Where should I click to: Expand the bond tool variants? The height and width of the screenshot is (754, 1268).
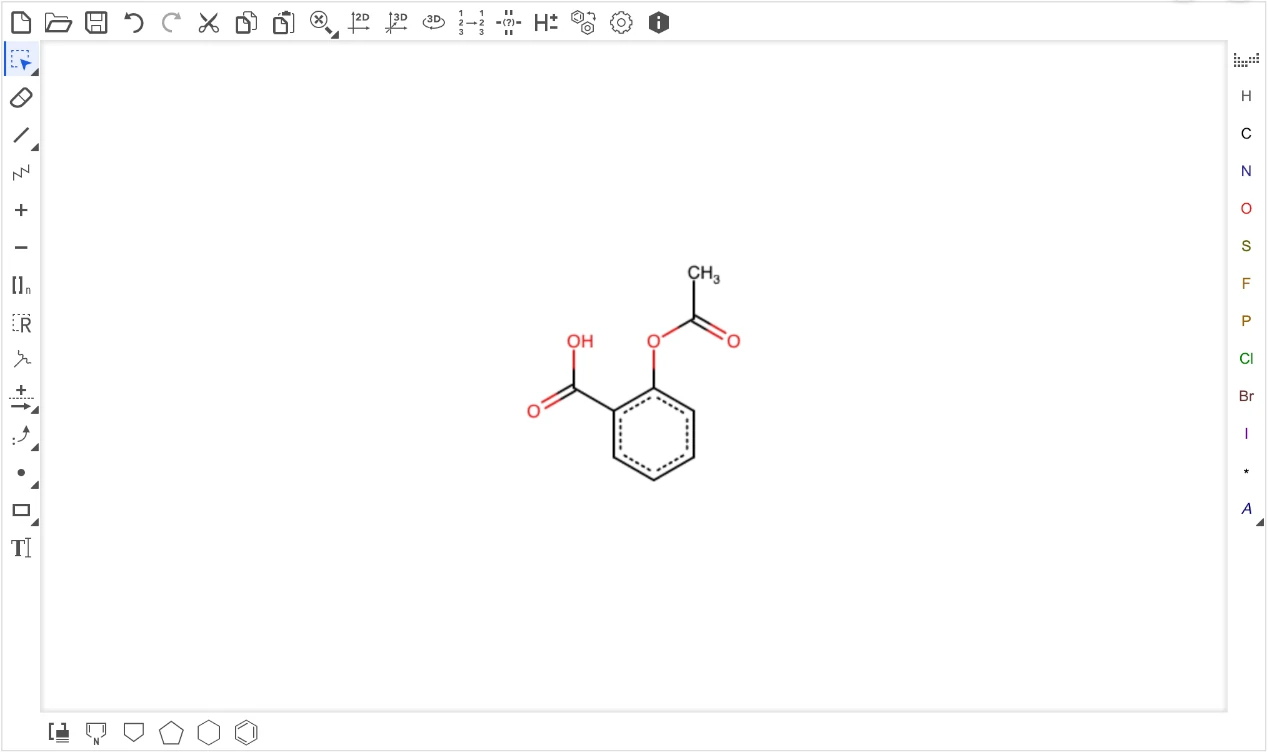point(33,147)
